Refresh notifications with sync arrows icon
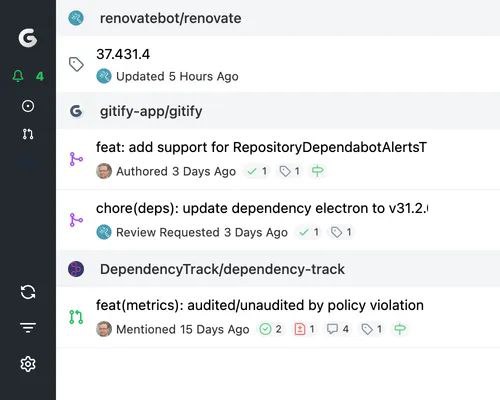This screenshot has height=400, width=500. (x=28, y=292)
